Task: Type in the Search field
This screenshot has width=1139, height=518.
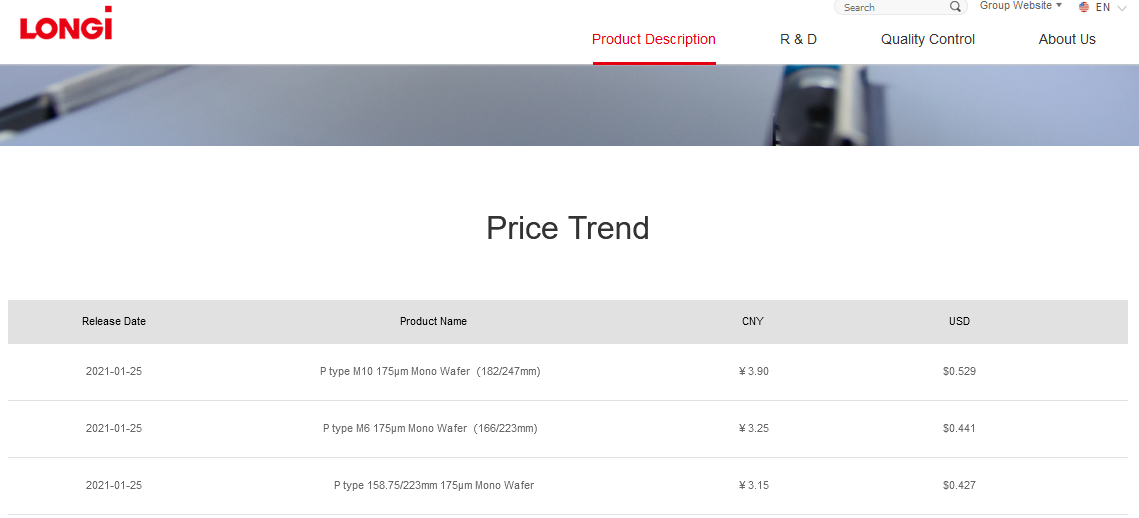Action: click(892, 7)
